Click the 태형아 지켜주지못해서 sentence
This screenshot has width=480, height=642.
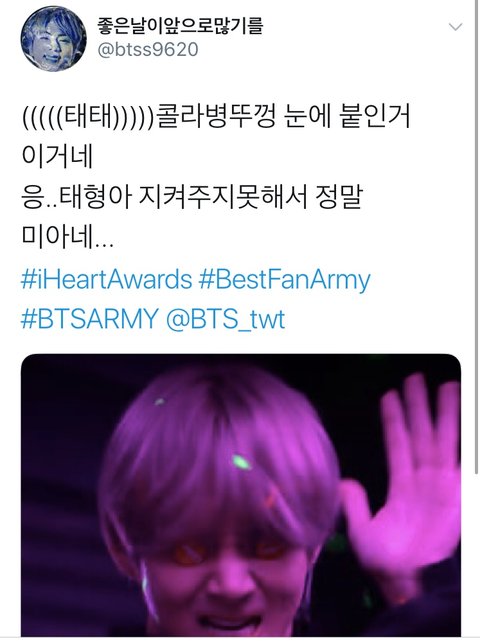pyautogui.click(x=183, y=197)
